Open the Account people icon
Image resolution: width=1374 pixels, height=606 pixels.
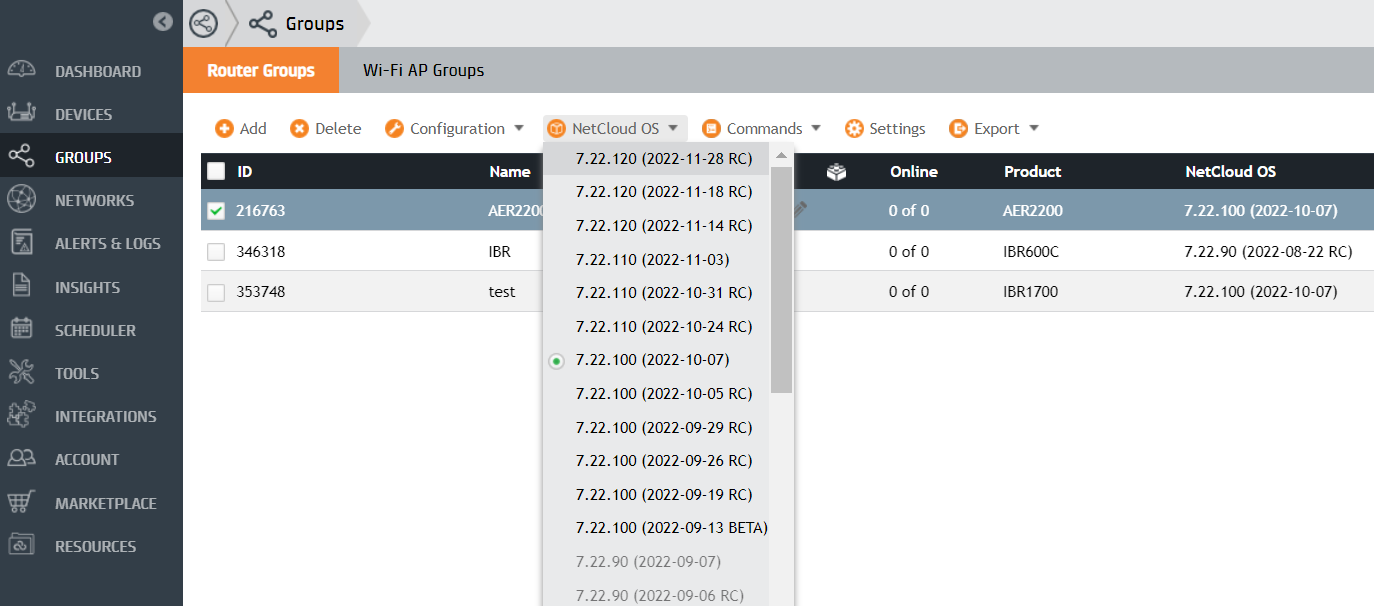click(x=22, y=459)
